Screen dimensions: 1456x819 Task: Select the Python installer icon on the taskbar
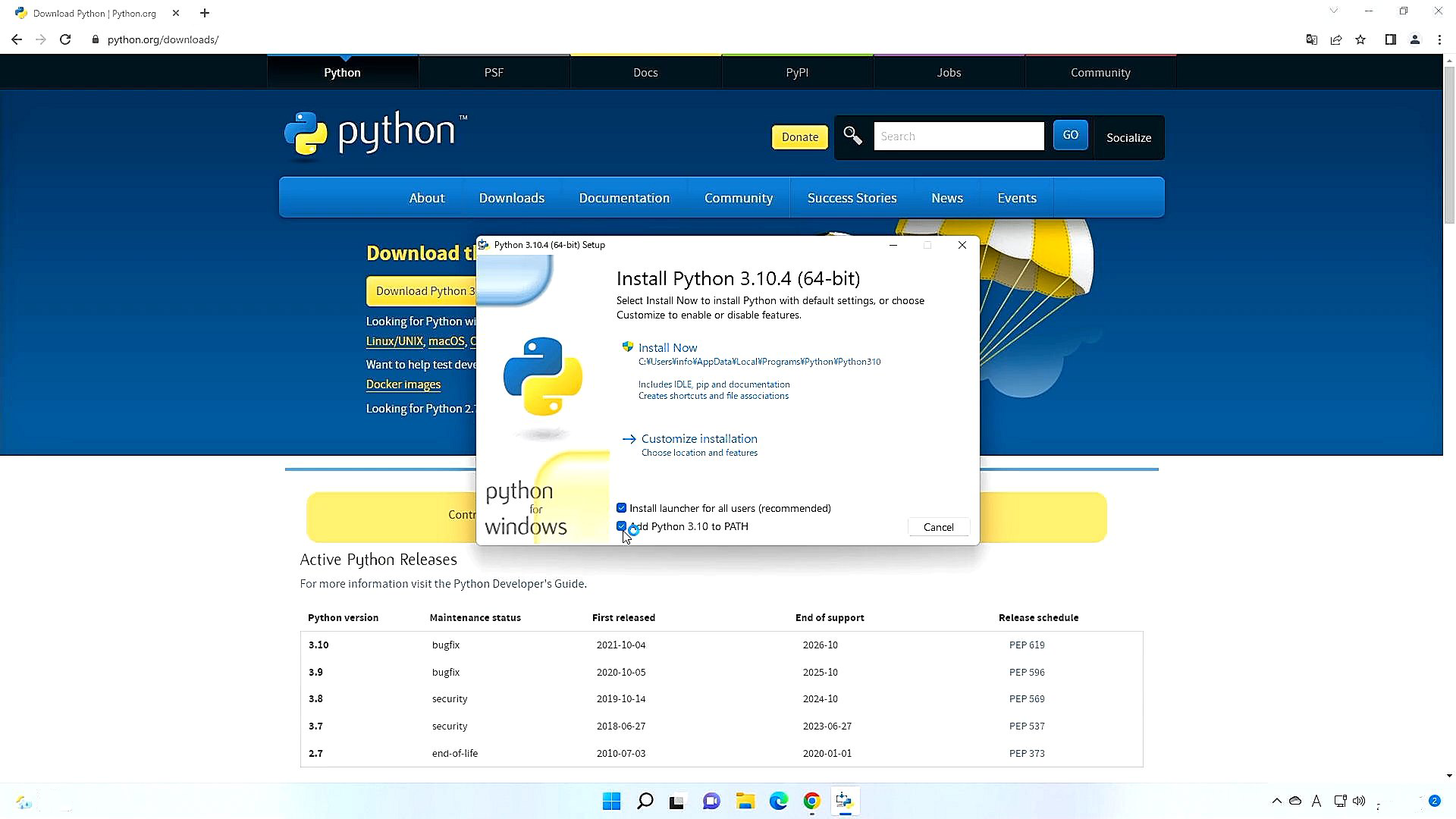point(844,801)
